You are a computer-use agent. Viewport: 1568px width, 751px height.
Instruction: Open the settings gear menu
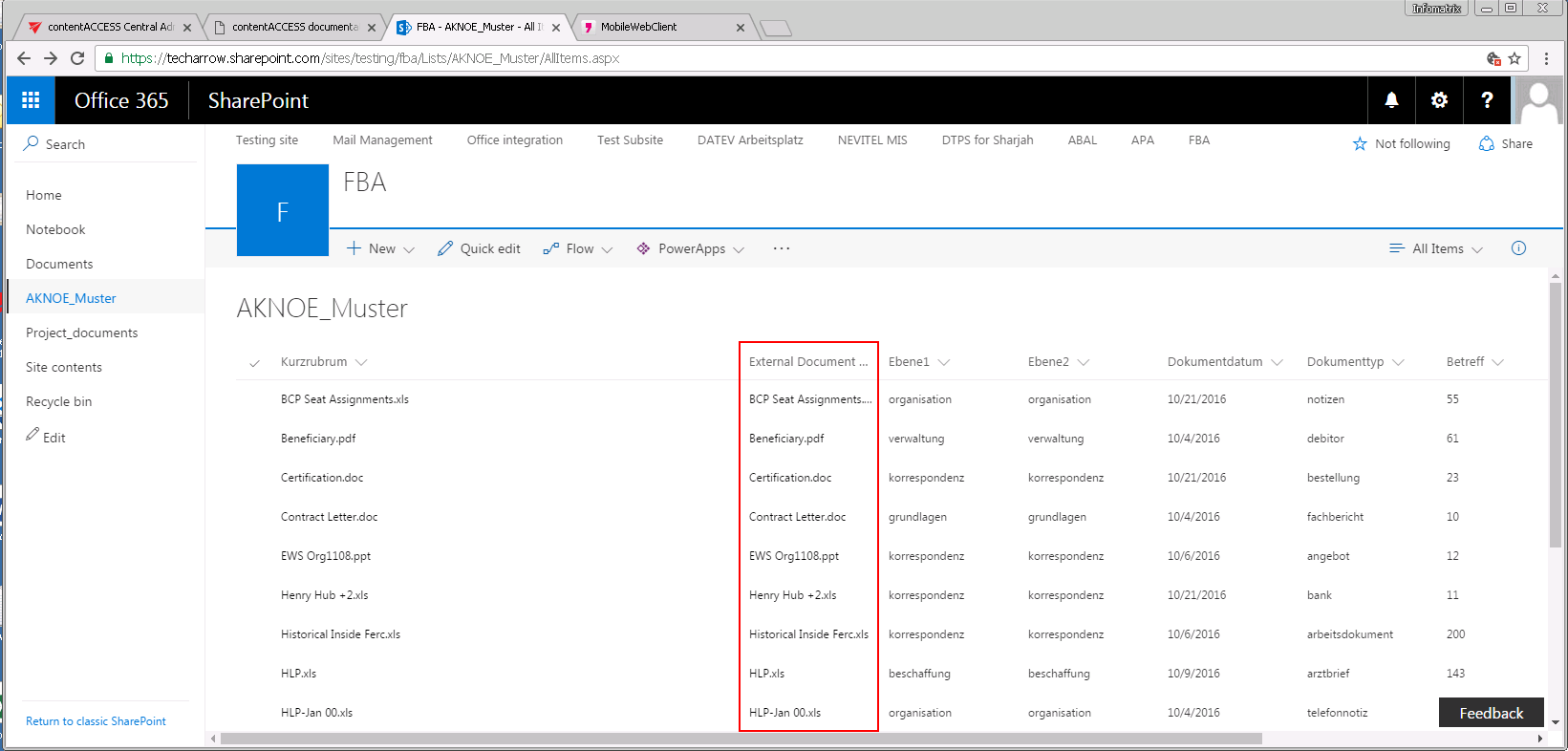pos(1439,100)
